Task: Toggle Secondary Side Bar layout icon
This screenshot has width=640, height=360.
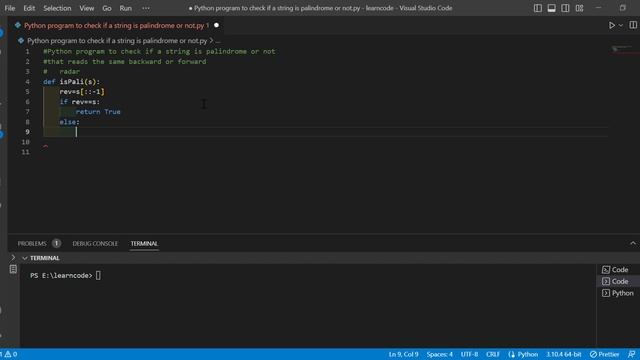Action: 565,8
